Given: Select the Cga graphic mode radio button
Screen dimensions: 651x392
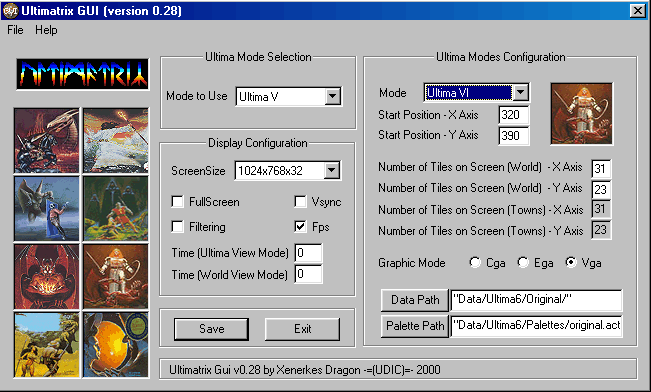Looking at the screenshot, I should 475,262.
